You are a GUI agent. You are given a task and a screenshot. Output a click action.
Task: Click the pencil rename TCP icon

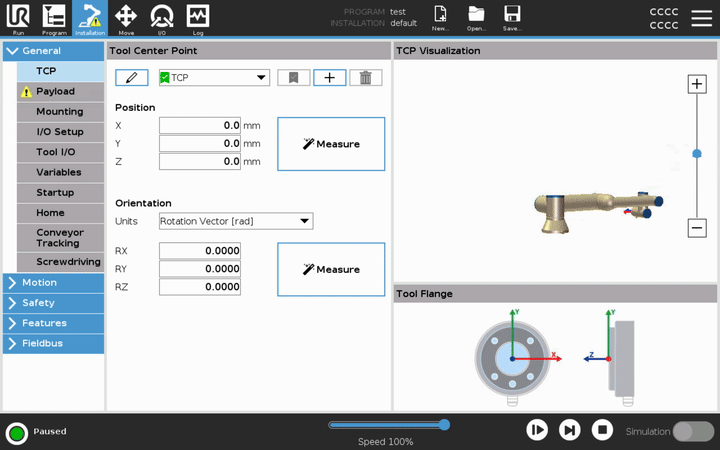point(132,78)
